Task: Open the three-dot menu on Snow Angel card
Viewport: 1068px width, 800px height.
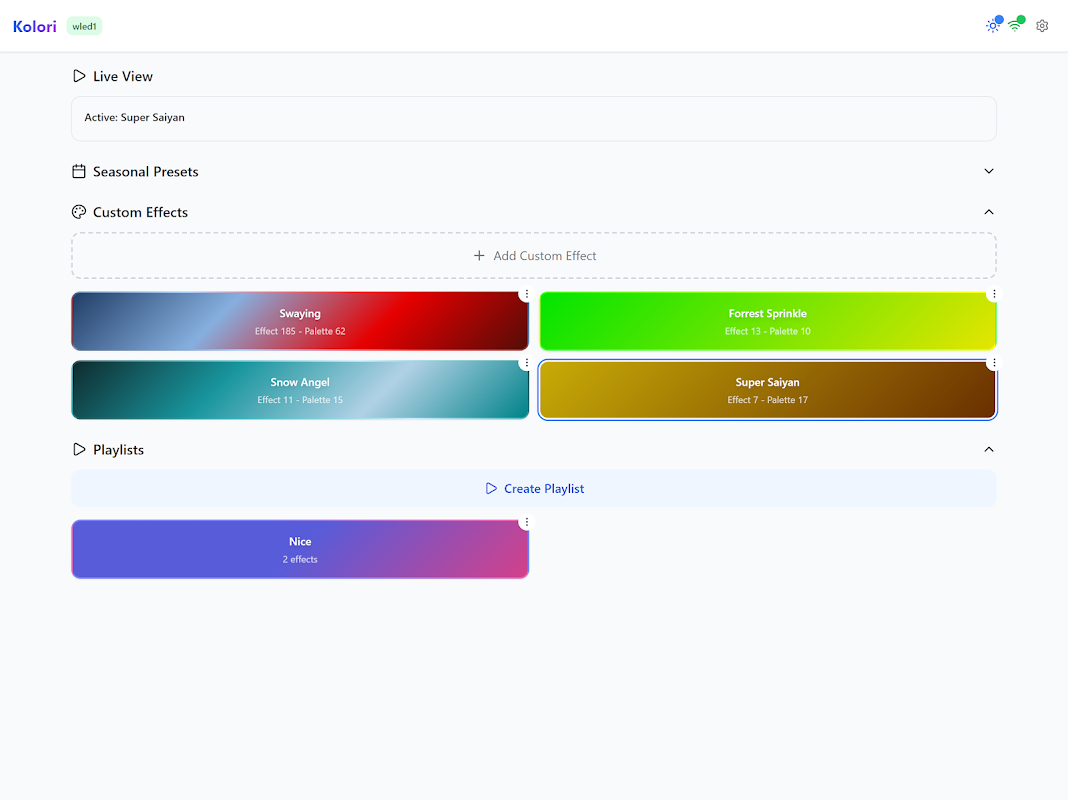Action: pos(527,363)
